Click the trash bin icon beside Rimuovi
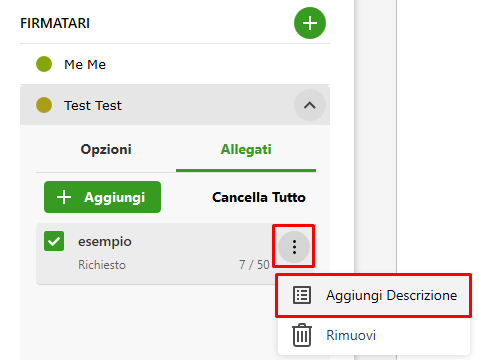 pyautogui.click(x=302, y=335)
